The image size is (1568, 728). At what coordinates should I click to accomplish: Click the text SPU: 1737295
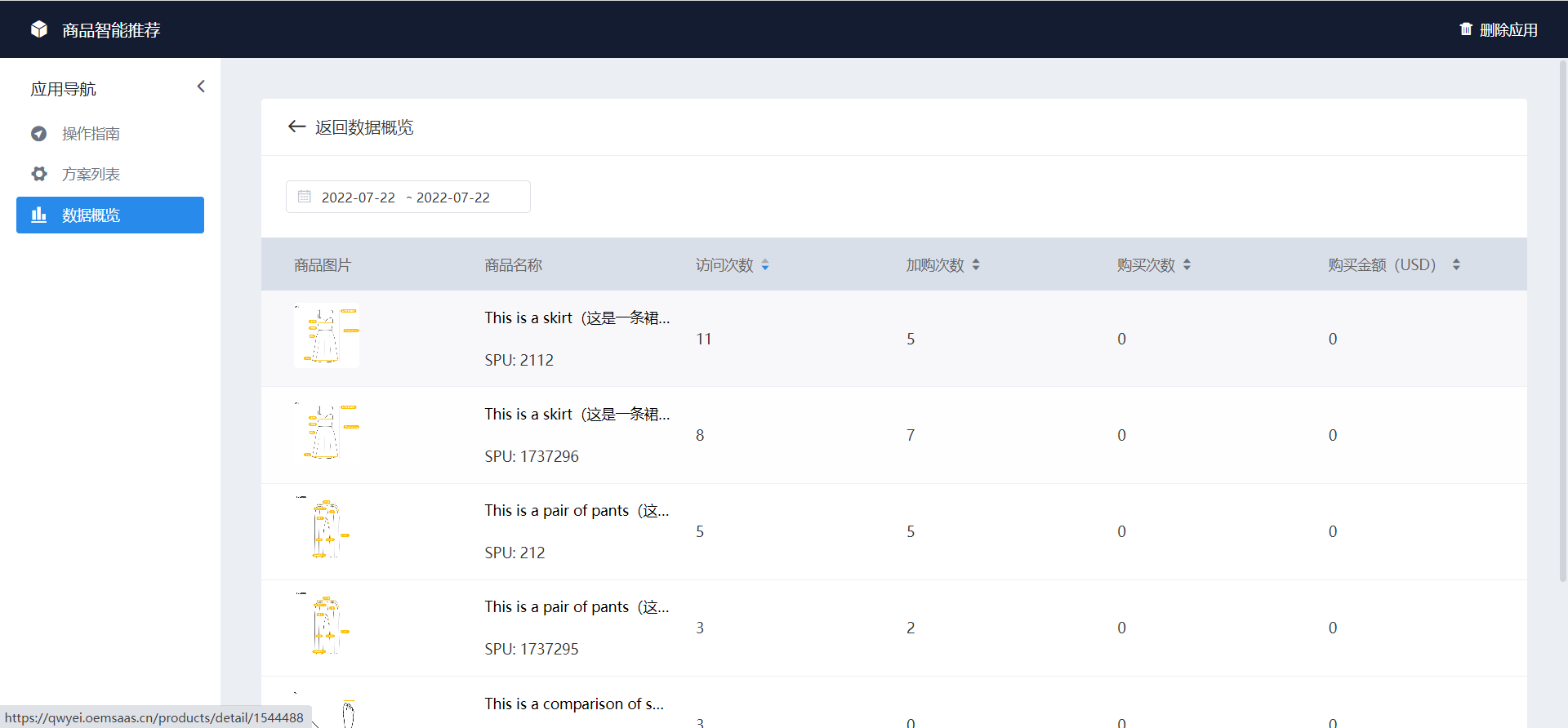click(x=532, y=649)
